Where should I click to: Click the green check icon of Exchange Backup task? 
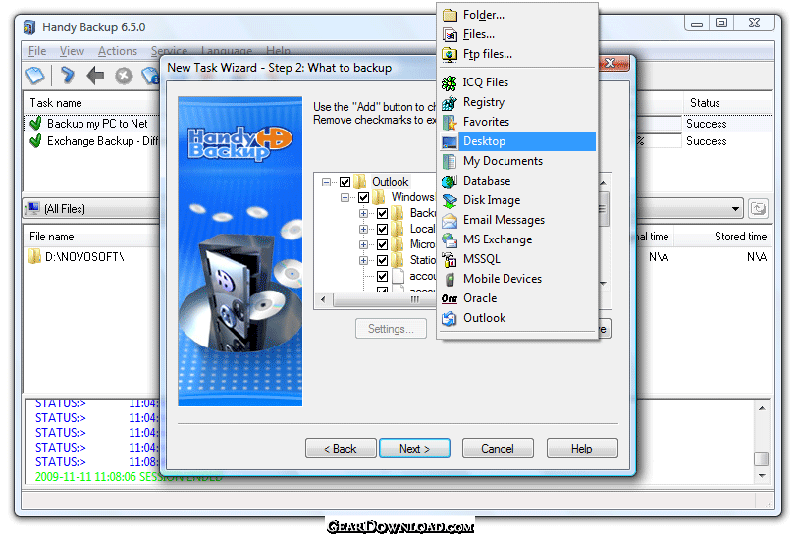point(35,141)
